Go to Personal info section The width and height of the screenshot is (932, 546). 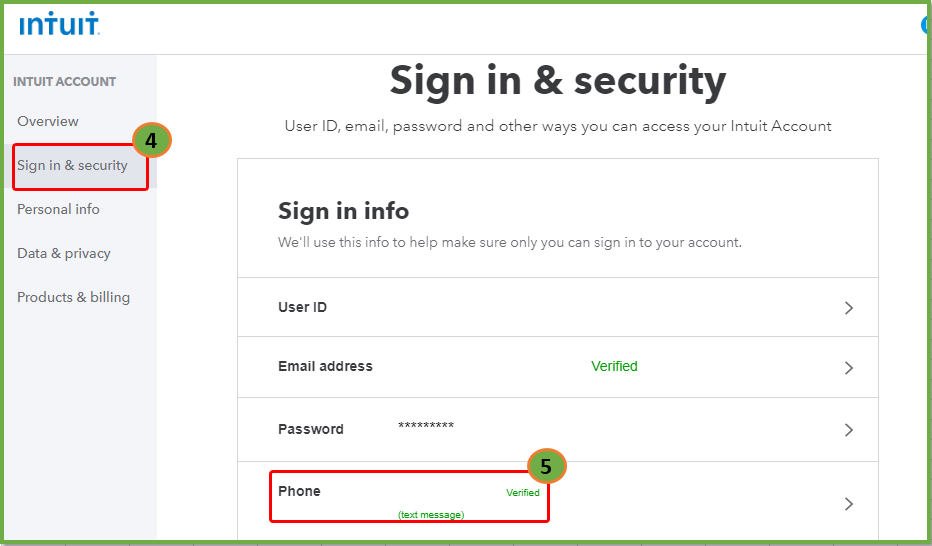[58, 209]
